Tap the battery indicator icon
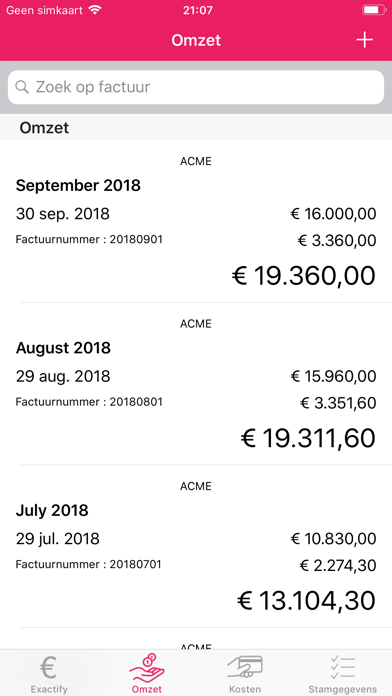Screen dimensions: 392x696 pyautogui.click(x=373, y=10)
